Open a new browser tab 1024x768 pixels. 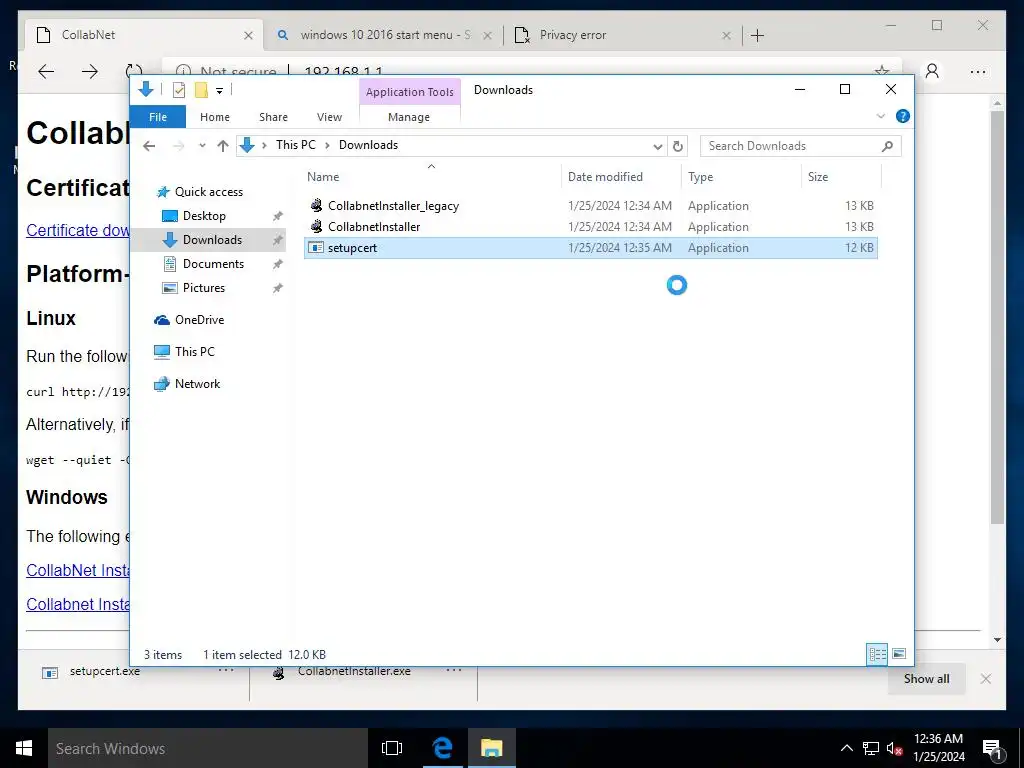tap(758, 35)
